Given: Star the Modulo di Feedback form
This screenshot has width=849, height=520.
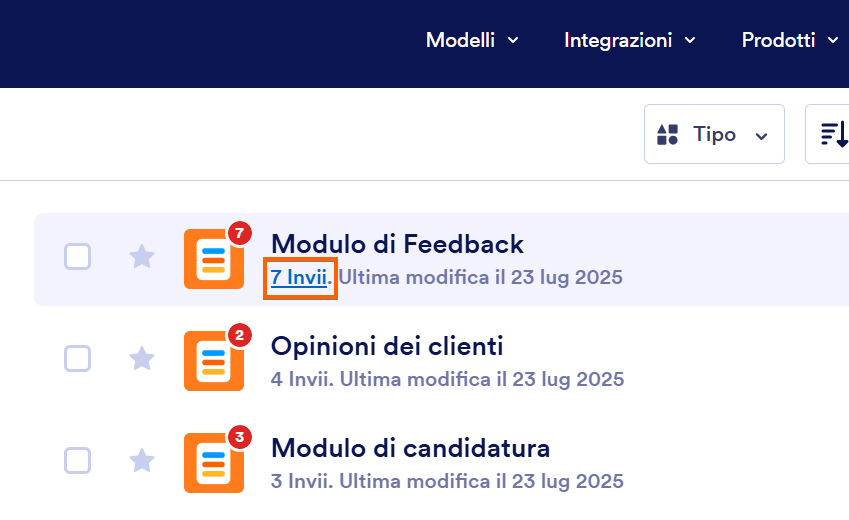Looking at the screenshot, I should [x=142, y=256].
